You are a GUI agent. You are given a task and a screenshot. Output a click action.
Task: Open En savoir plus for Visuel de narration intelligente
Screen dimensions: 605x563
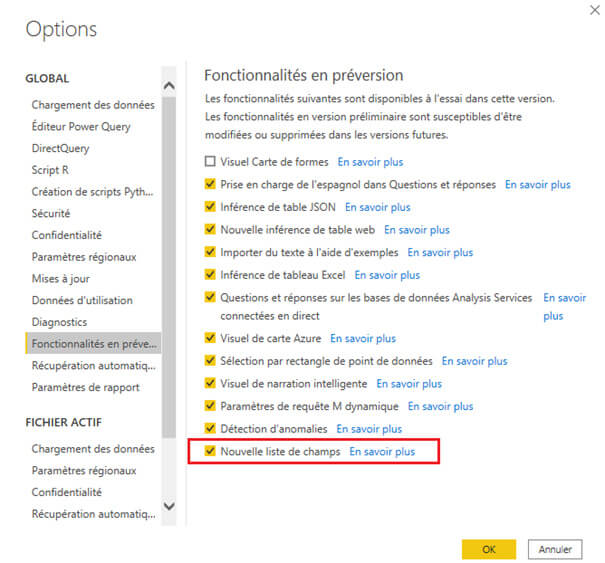409,384
